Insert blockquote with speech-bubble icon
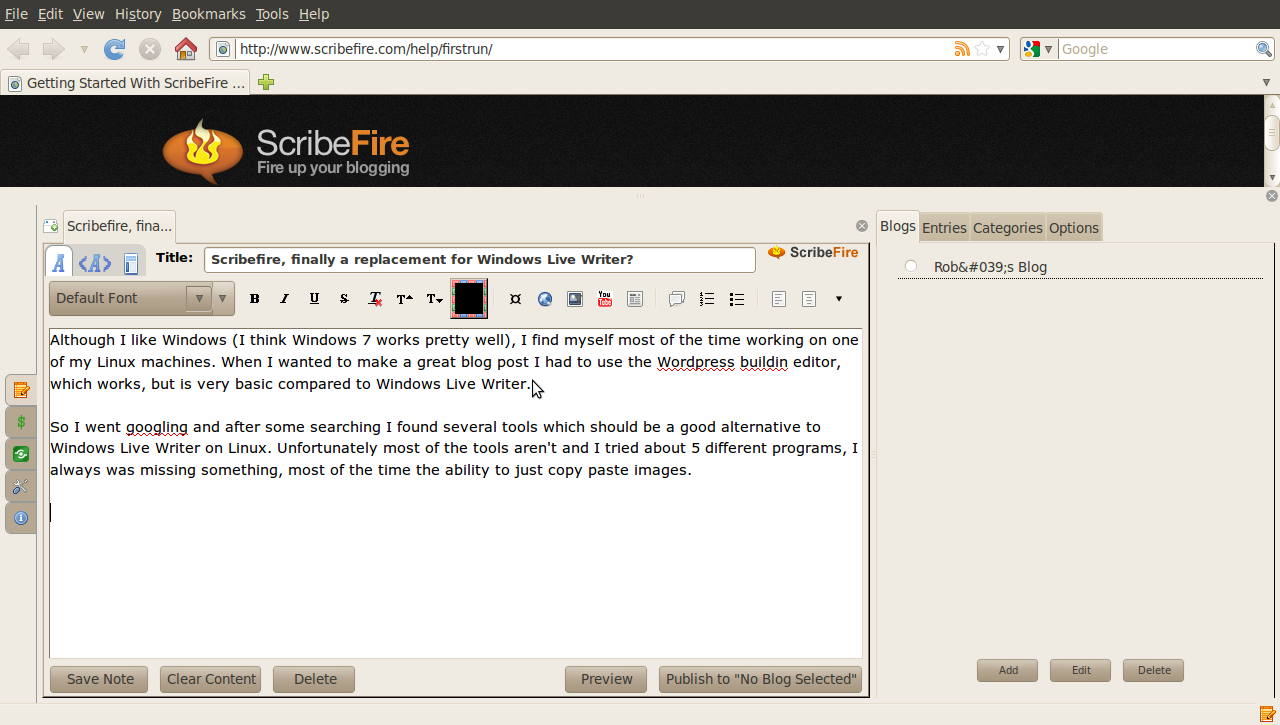The height and width of the screenshot is (725, 1280). pos(677,299)
